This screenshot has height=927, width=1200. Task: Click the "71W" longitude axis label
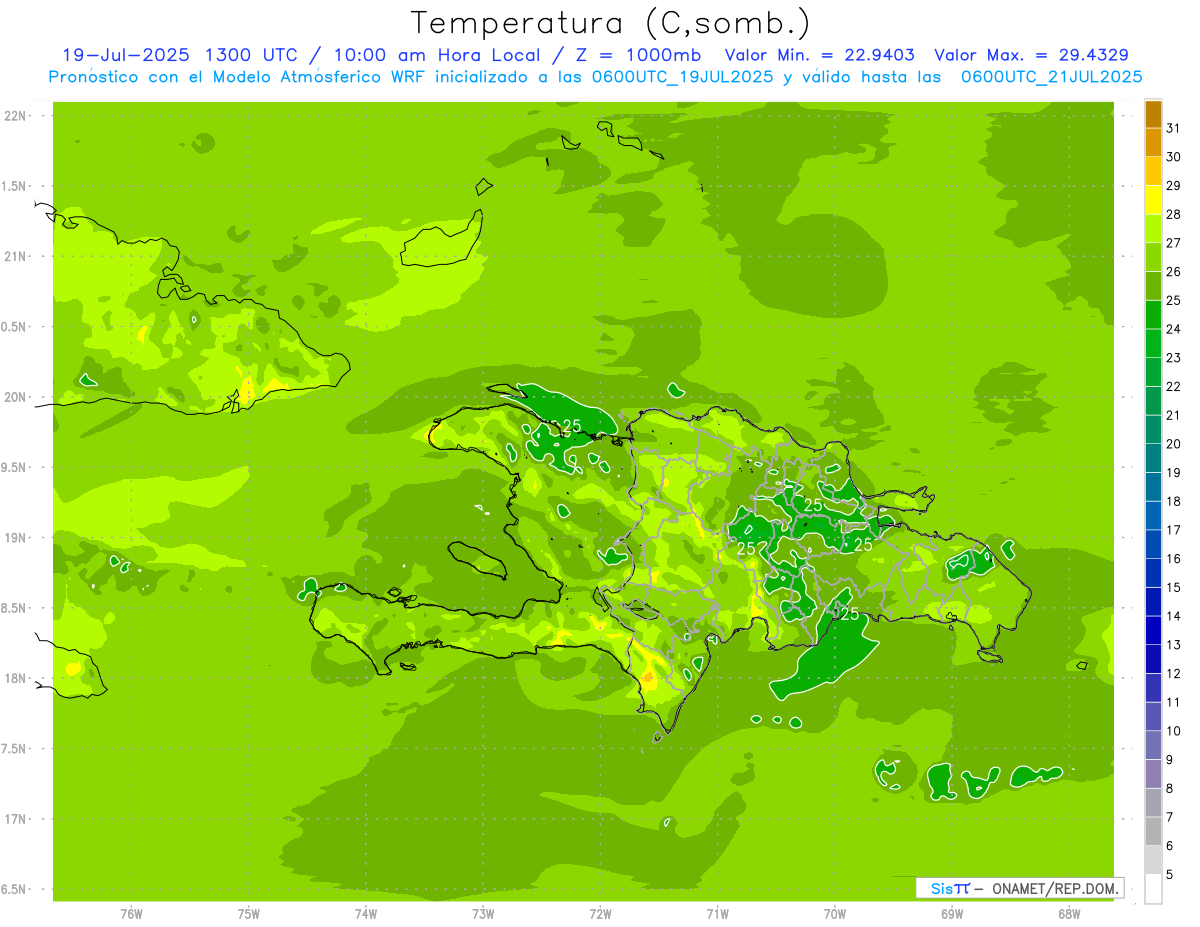[717, 914]
